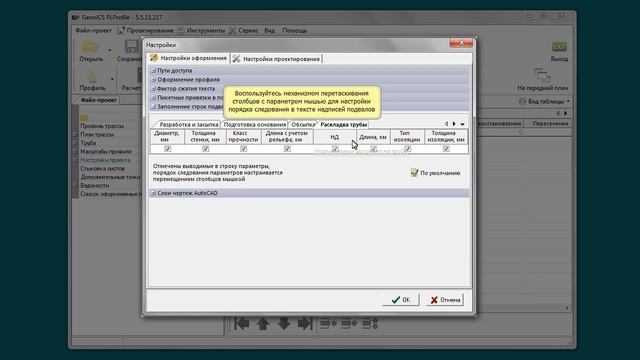The width and height of the screenshot is (640, 360).
Task: Expand the Ведомости tree node
Action: pos(76,185)
